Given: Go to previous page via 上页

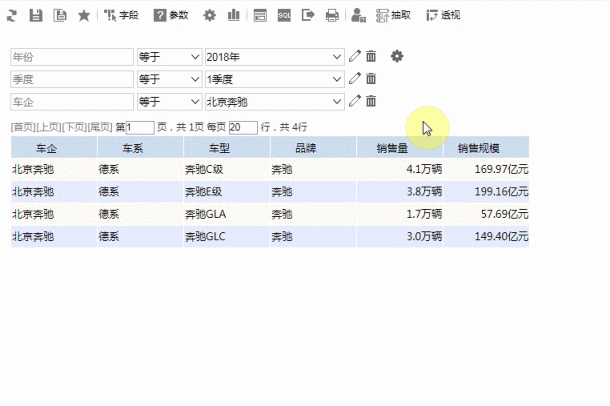Looking at the screenshot, I should 49,127.
